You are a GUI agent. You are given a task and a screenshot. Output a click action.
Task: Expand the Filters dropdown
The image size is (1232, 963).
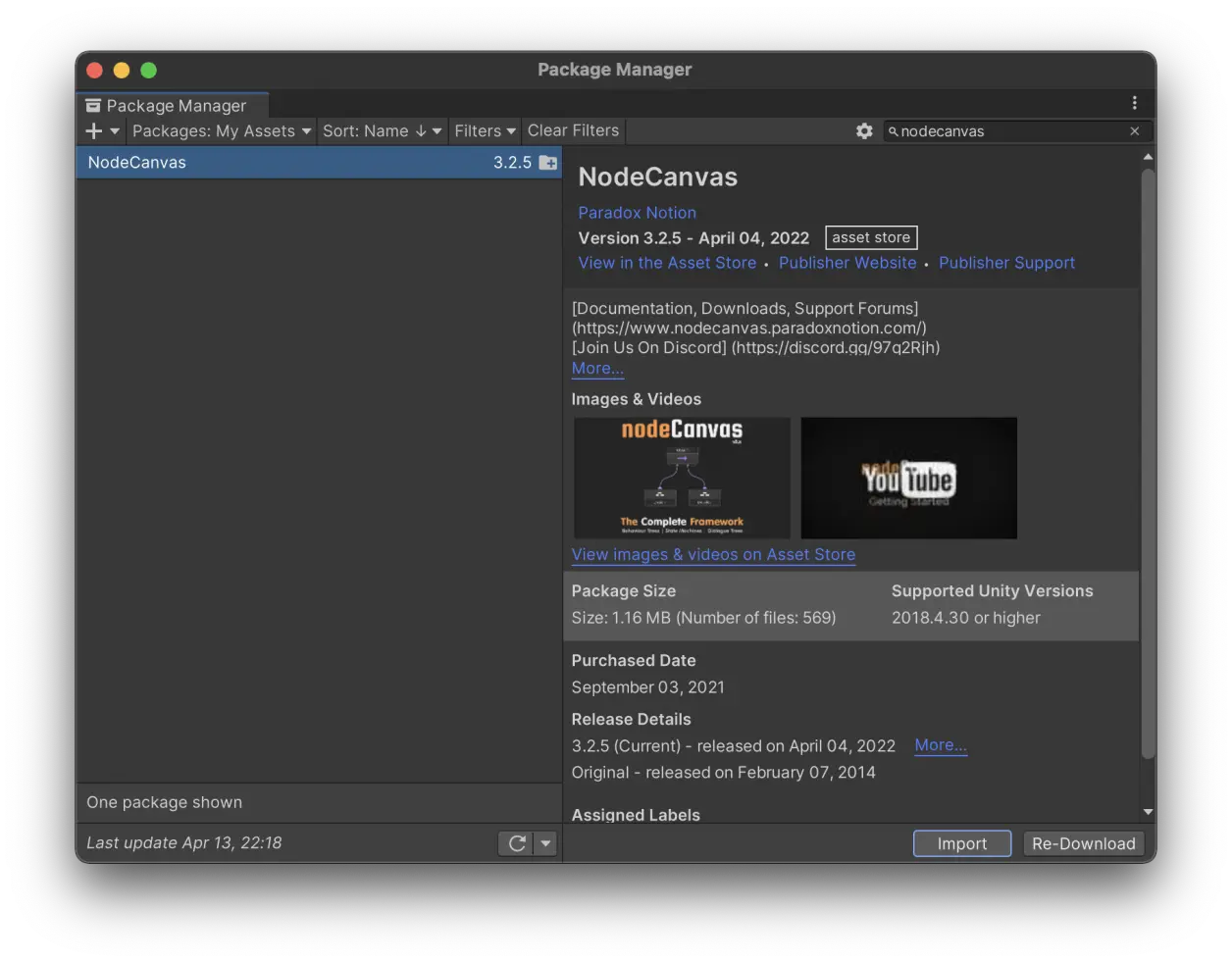point(485,130)
